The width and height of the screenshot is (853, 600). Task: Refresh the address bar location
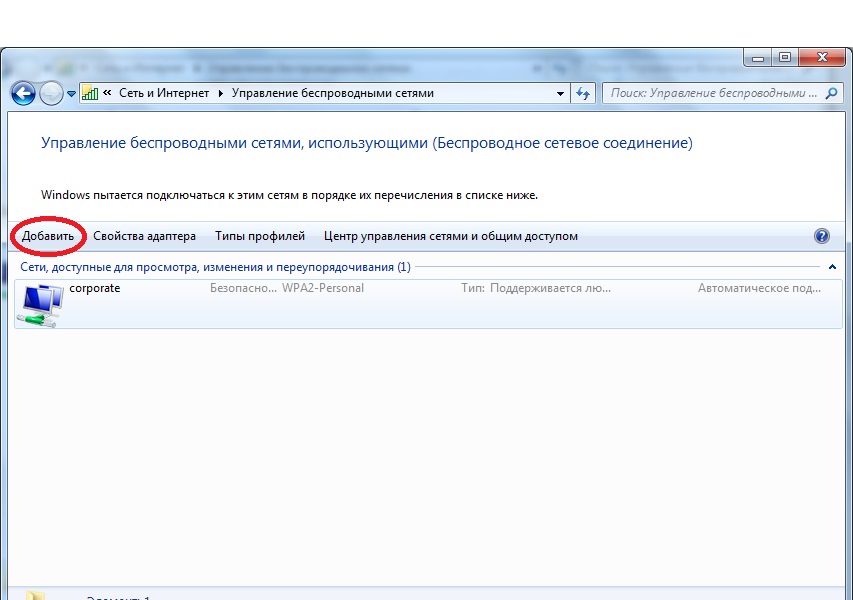583,94
